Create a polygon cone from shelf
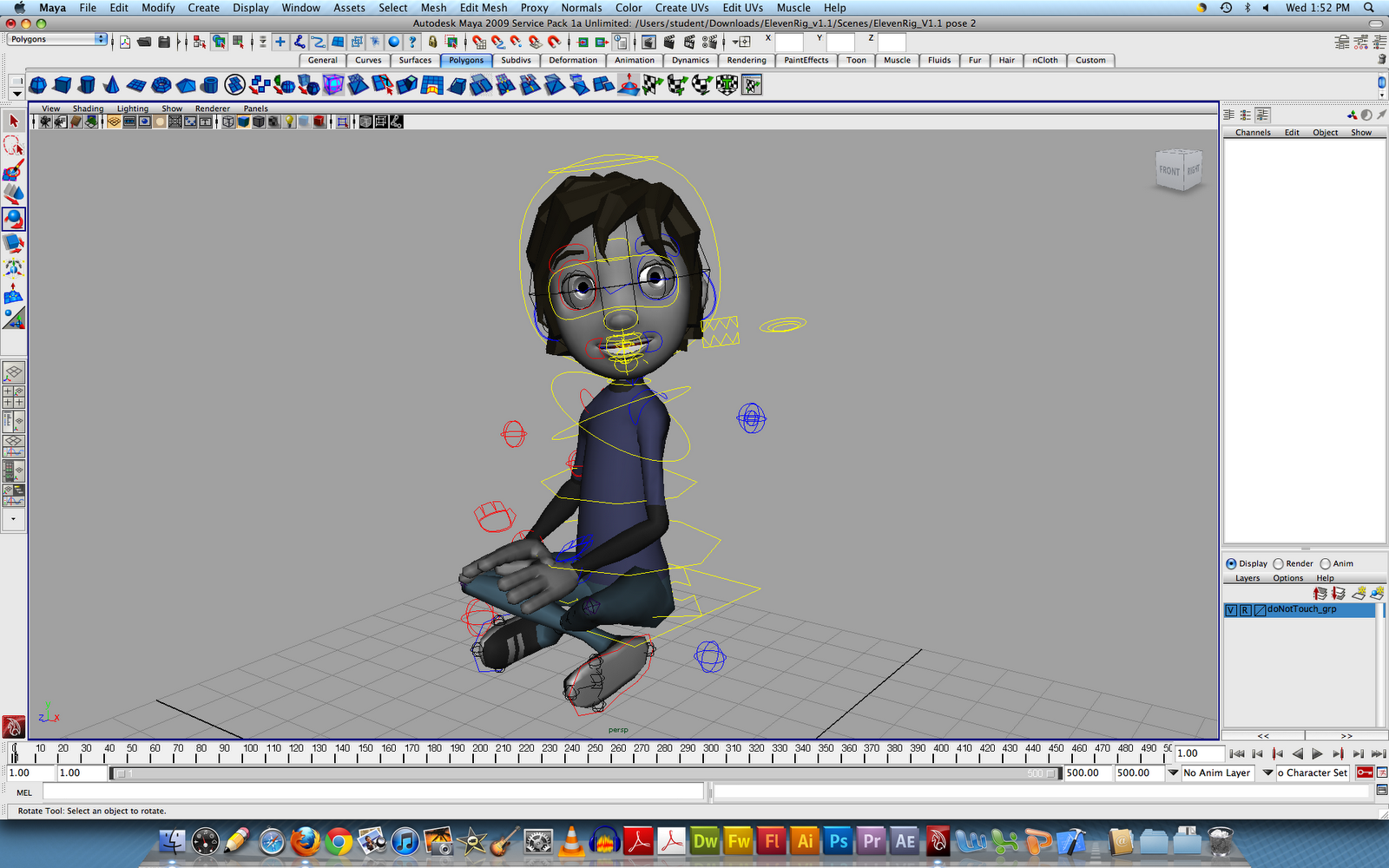Viewport: 1389px width, 868px height. (x=111, y=85)
